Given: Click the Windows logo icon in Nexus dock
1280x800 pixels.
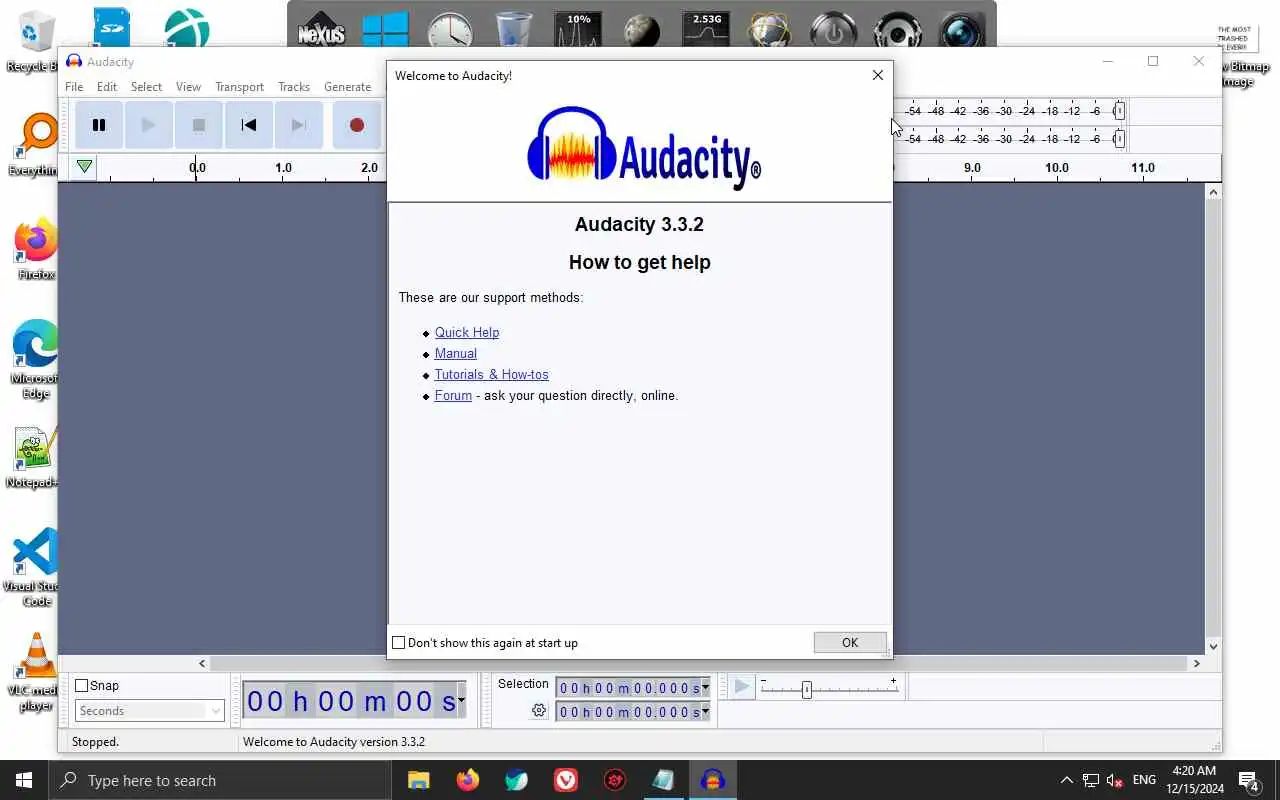Looking at the screenshot, I should point(386,30).
